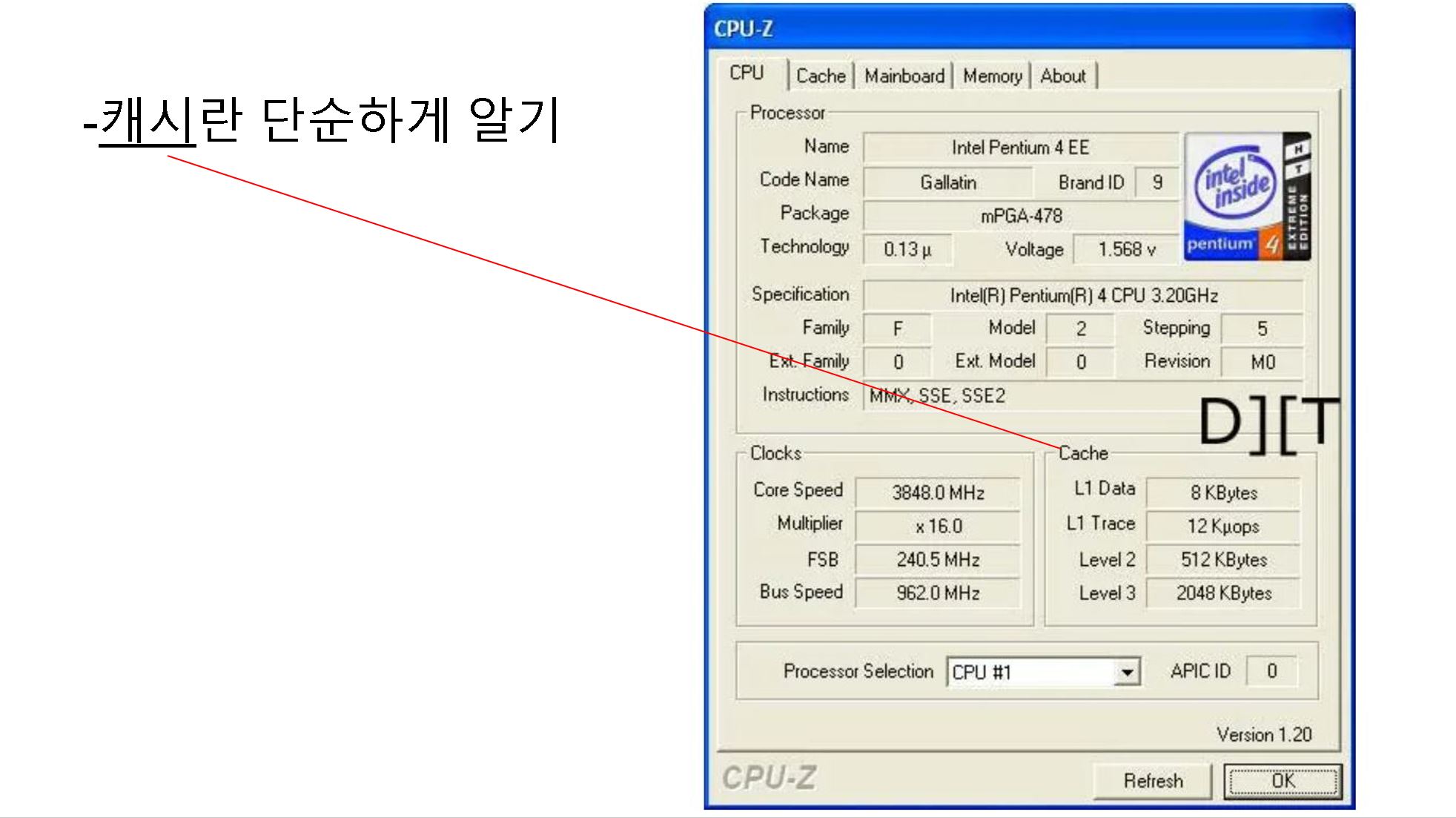This screenshot has height=818, width=1456.
Task: Switch to the Memory tab
Action: (992, 76)
